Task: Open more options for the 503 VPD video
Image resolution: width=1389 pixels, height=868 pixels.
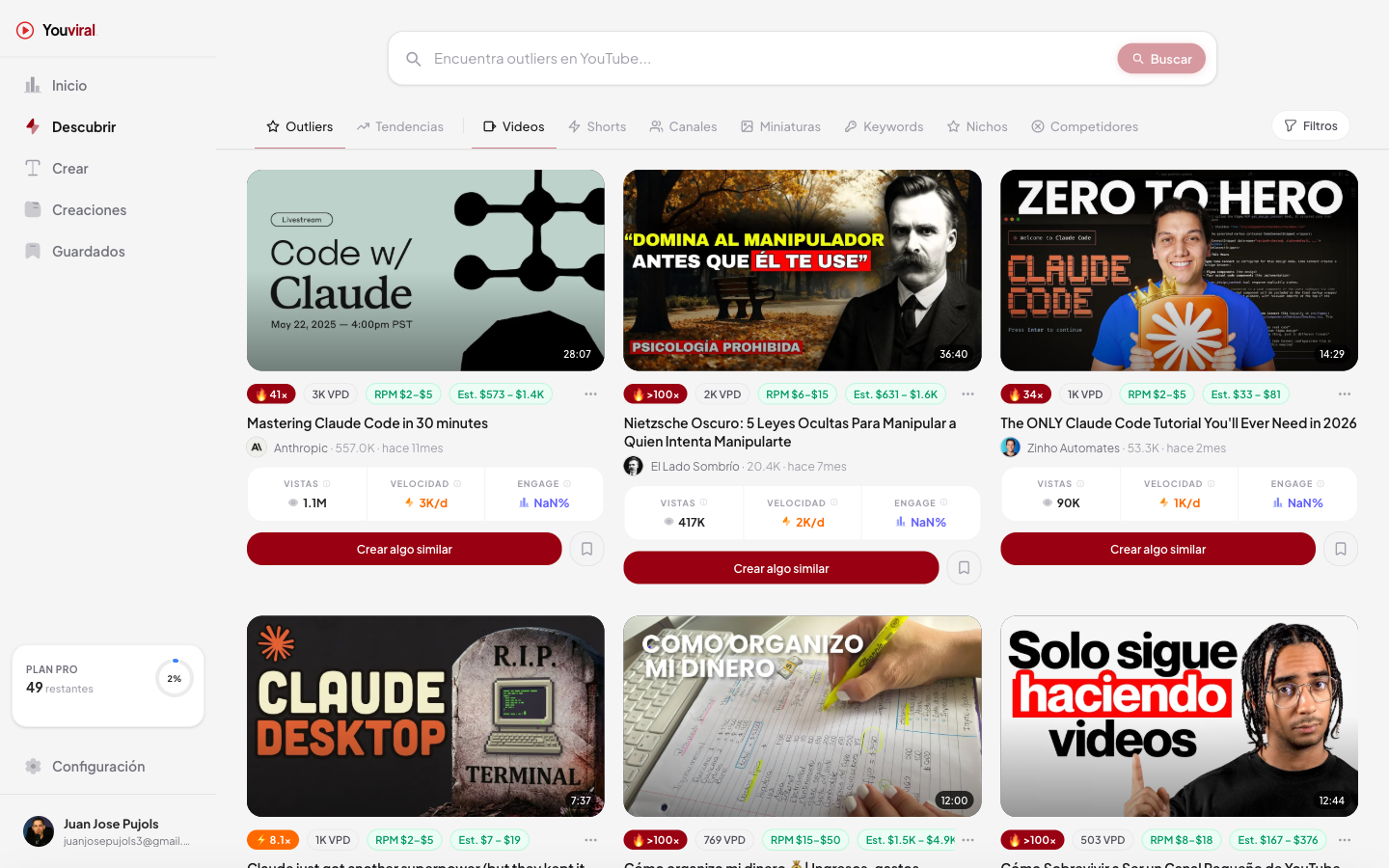Action: tap(1345, 840)
